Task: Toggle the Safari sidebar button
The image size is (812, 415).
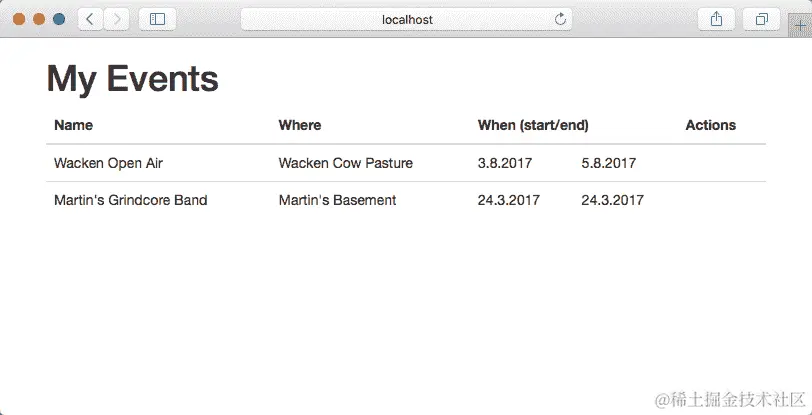Action: 157,19
